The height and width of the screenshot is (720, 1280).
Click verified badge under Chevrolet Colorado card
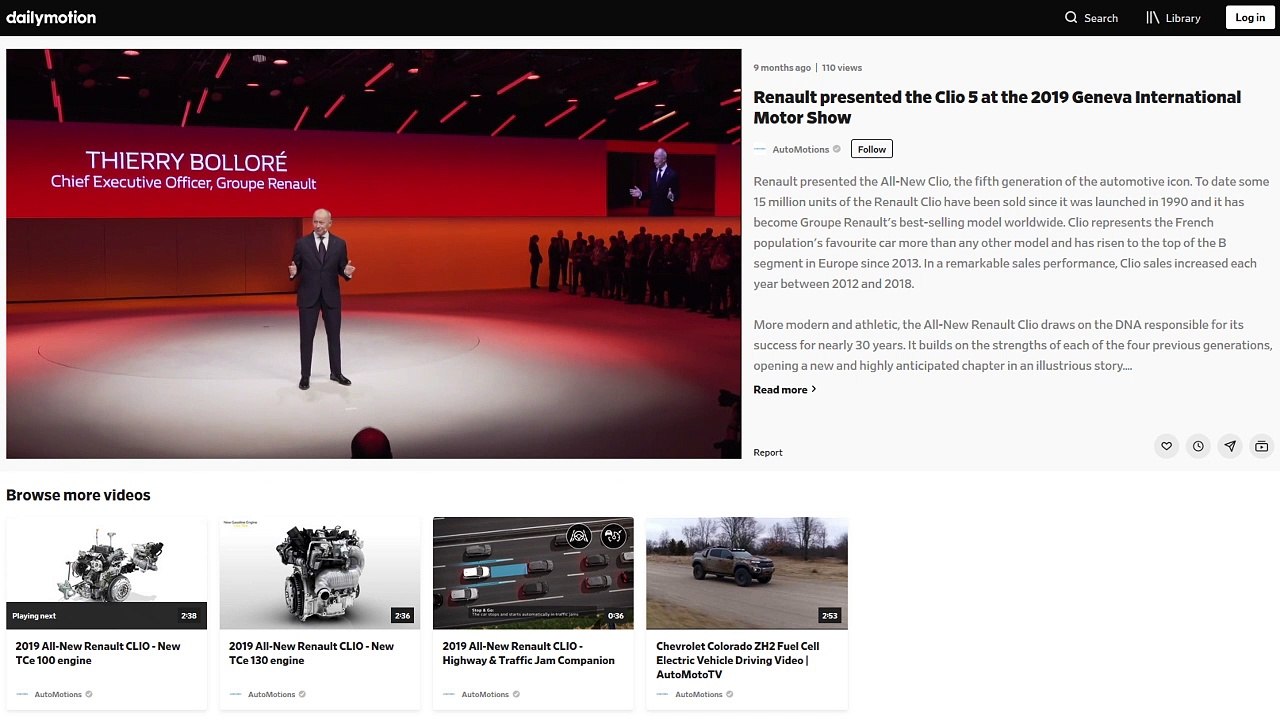click(729, 694)
